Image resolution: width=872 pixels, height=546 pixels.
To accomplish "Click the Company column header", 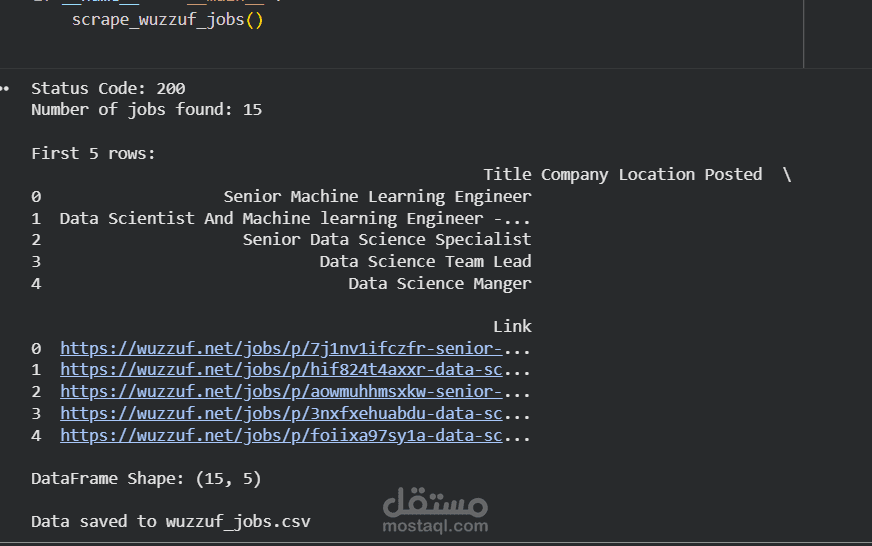I will pos(574,175).
